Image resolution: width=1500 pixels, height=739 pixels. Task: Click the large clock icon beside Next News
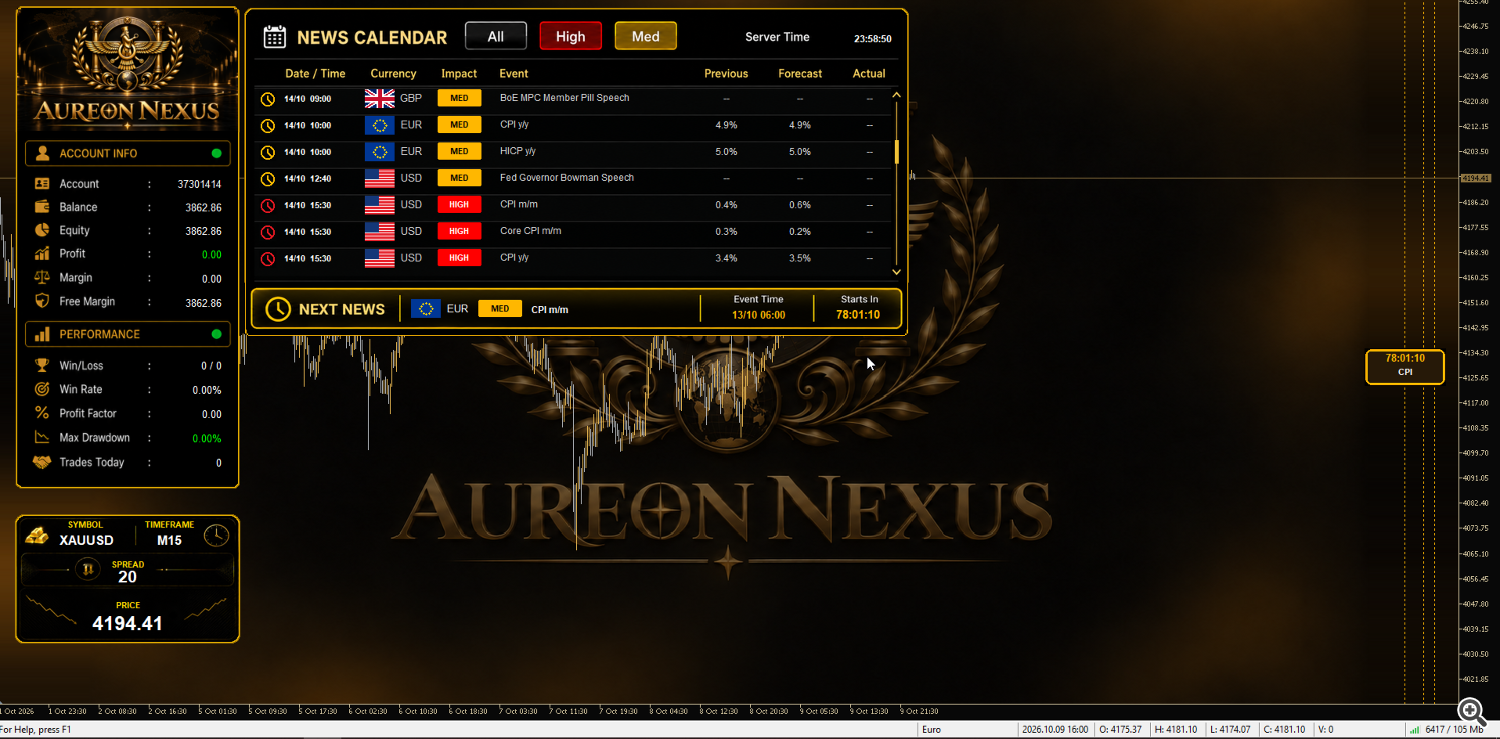coord(278,309)
